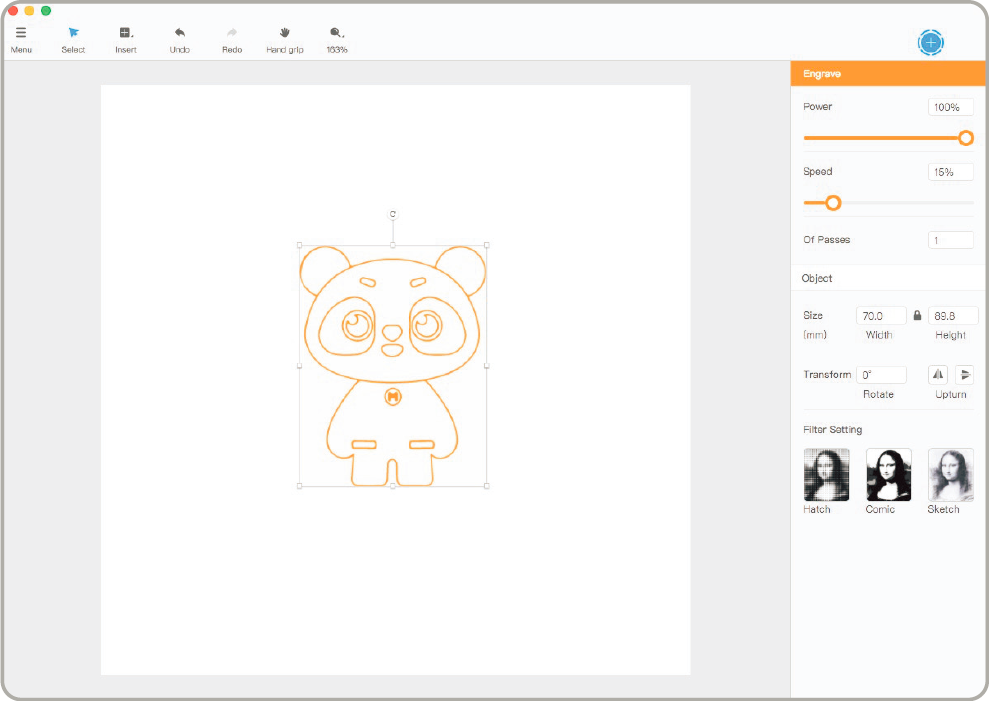Screen dimensions: 989x701
Task: Click the Speed slider handle
Action: pyautogui.click(x=833, y=203)
